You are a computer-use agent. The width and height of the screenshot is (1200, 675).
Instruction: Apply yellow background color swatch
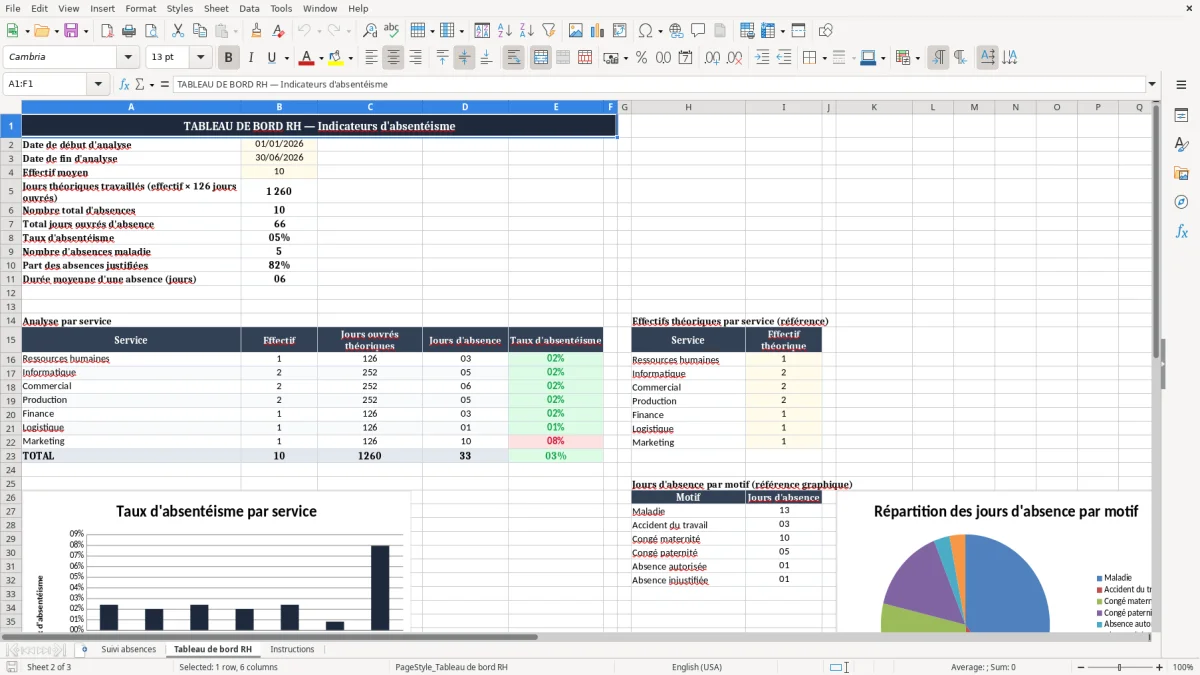click(x=335, y=58)
